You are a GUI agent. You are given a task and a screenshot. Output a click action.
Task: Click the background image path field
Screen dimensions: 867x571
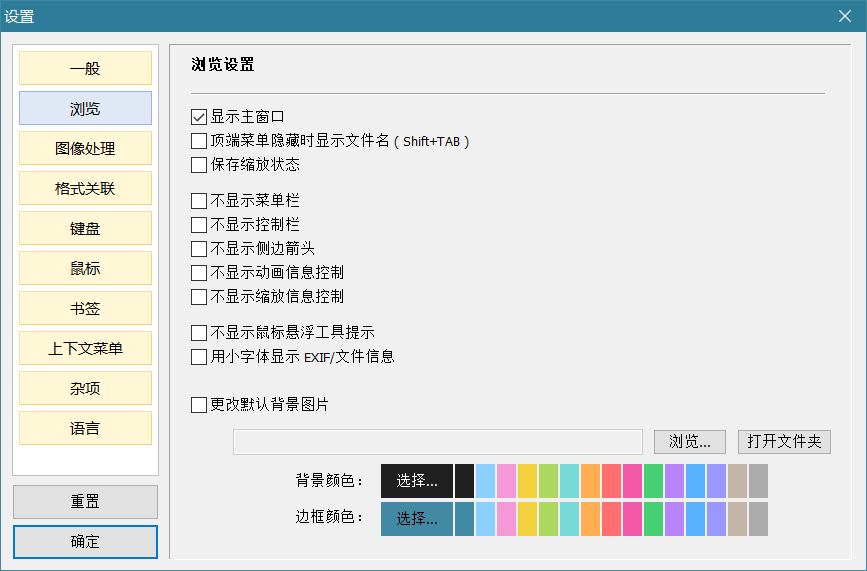[x=437, y=442]
